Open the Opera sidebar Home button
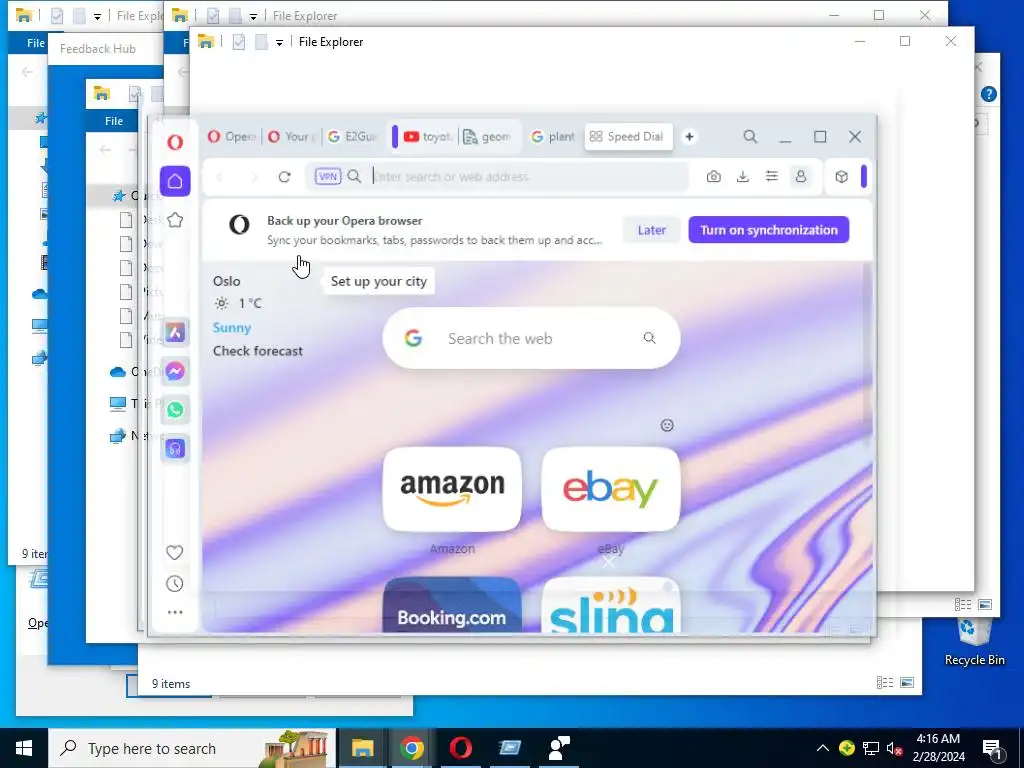 pos(175,181)
